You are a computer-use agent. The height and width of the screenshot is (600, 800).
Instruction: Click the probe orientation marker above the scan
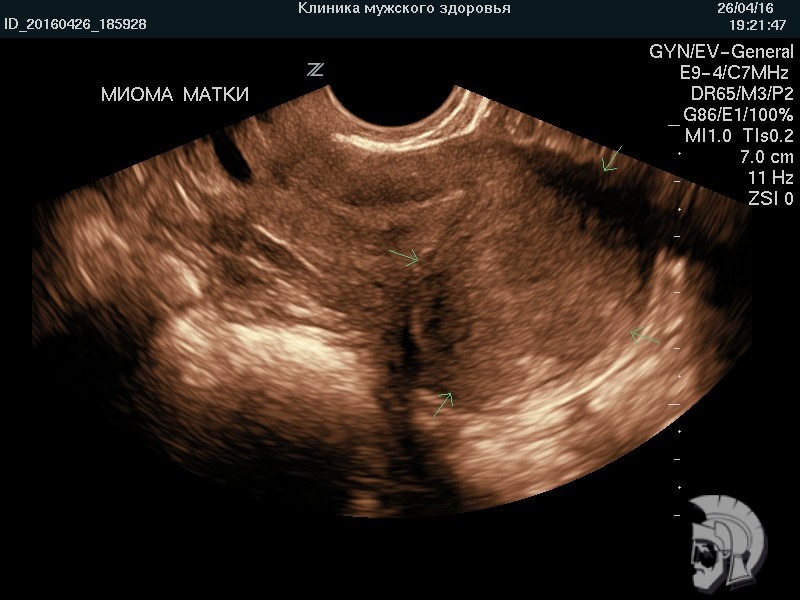tap(315, 69)
